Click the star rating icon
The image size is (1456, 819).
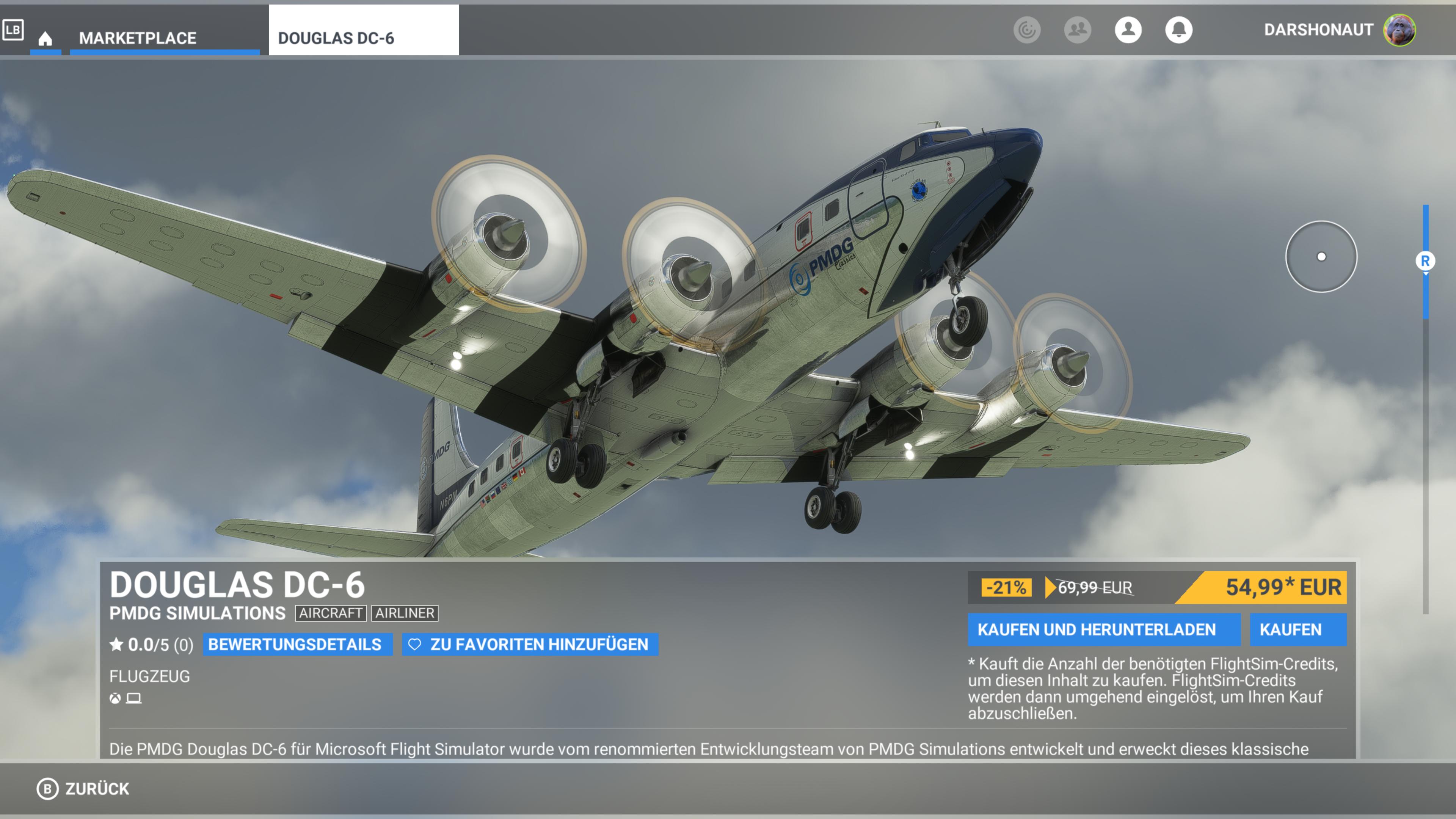[x=116, y=644]
